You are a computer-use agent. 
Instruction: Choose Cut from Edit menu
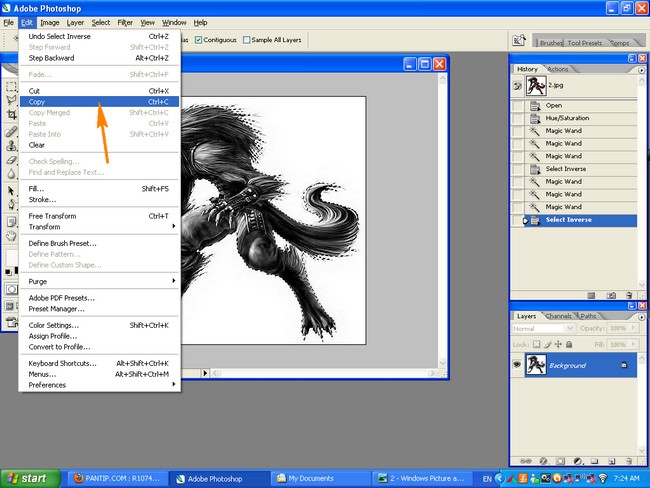tap(99, 91)
